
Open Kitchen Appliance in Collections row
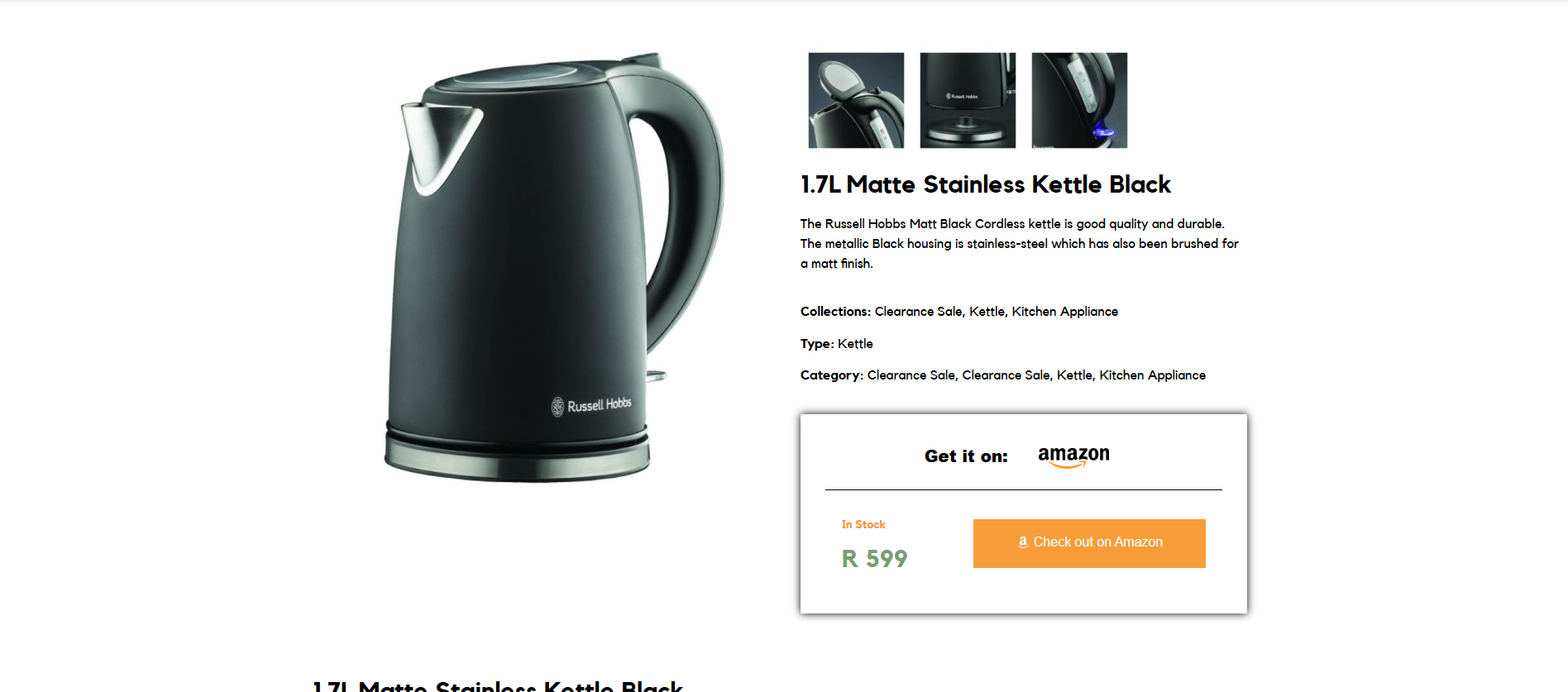pos(1065,312)
